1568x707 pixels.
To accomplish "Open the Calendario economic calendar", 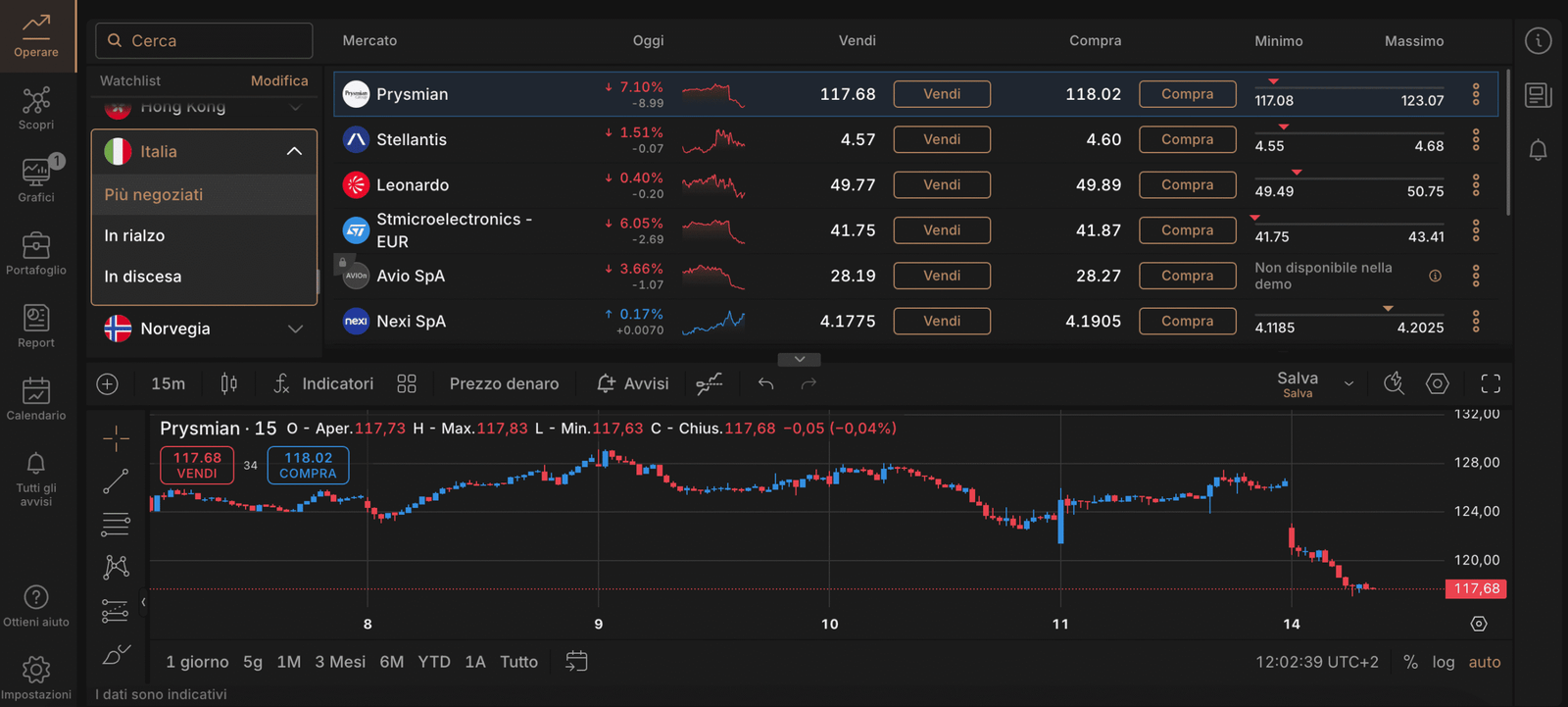I will [x=36, y=398].
